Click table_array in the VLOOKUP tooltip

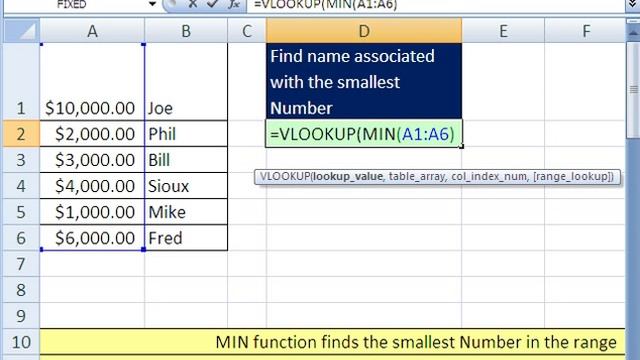(x=416, y=177)
